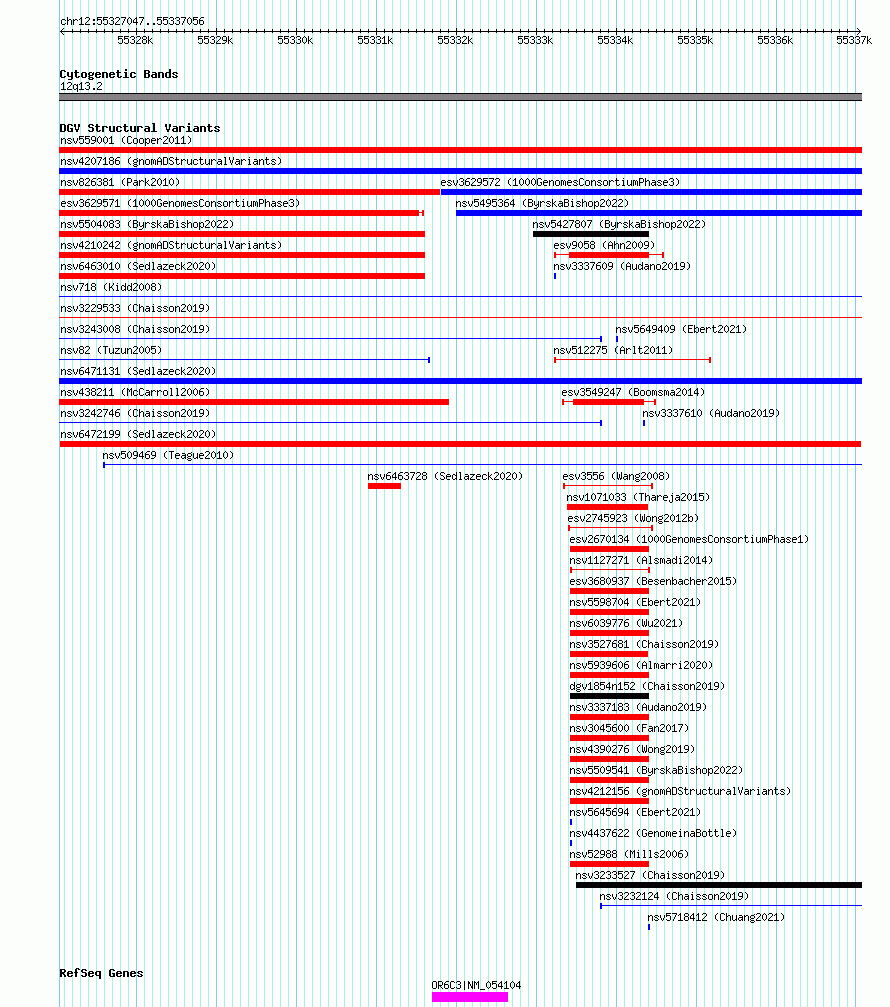The height and width of the screenshot is (1007, 890).
Task: Select nsv3233527 (Chaisson2019) variant
Action: click(650, 875)
